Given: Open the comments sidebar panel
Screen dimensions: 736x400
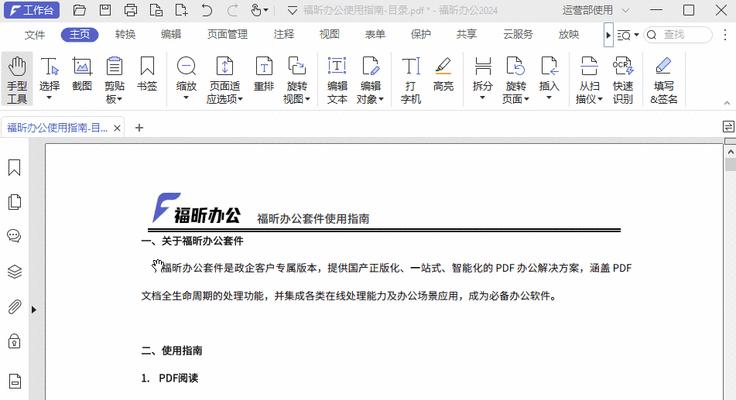Looking at the screenshot, I should 15,236.
